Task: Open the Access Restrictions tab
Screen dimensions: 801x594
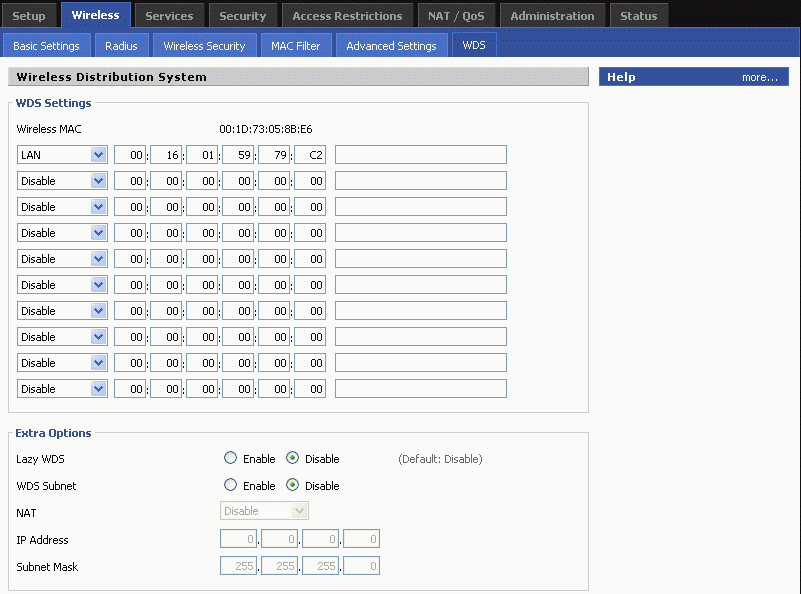Action: click(347, 16)
